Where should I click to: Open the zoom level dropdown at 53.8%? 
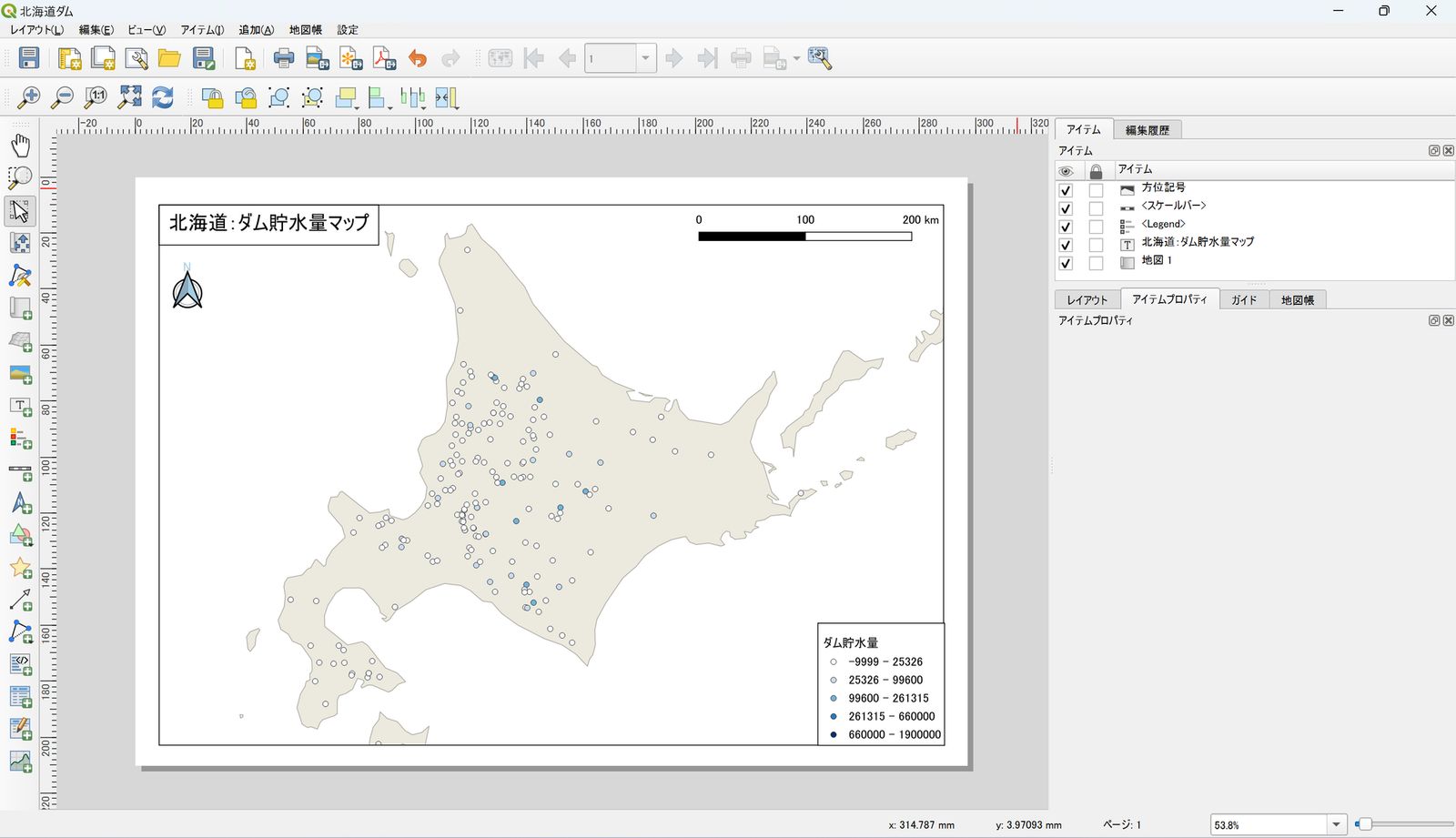pos(1336,824)
